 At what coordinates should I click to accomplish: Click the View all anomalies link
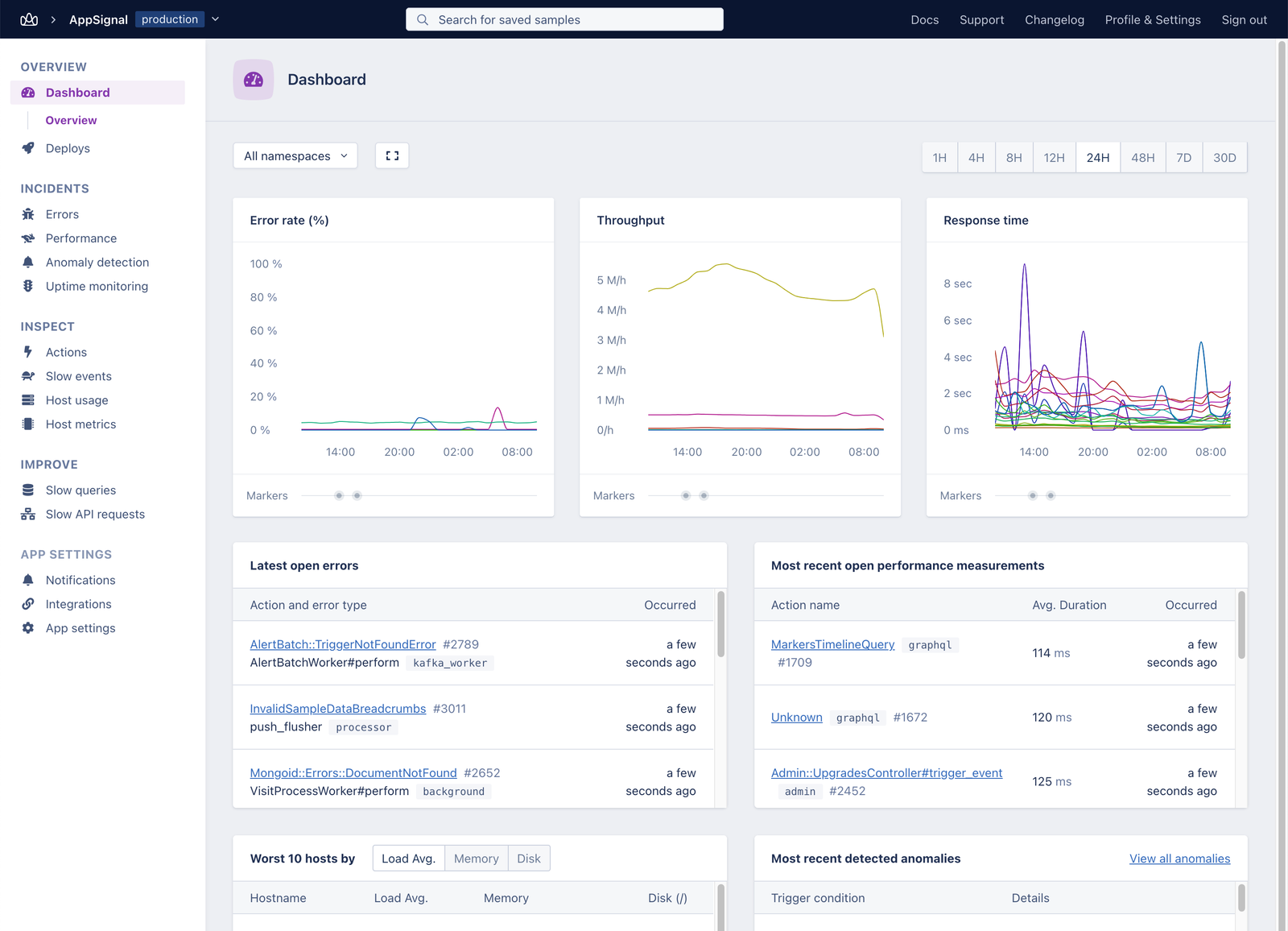pyautogui.click(x=1179, y=859)
